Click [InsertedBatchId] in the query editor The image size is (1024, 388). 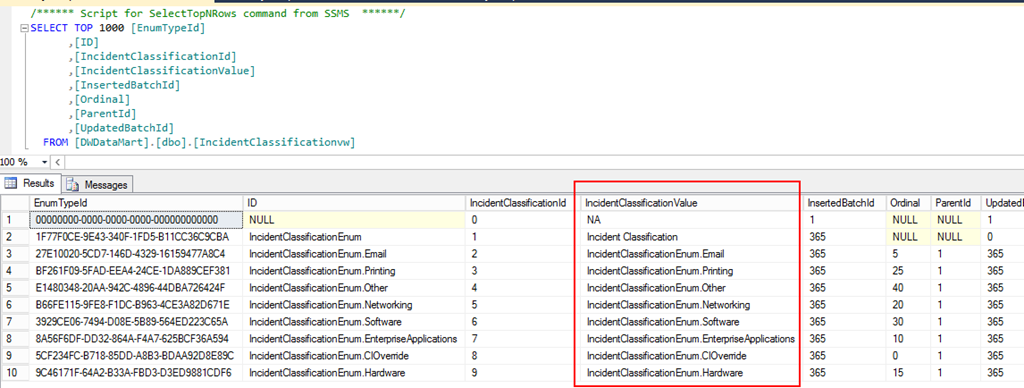127,85
